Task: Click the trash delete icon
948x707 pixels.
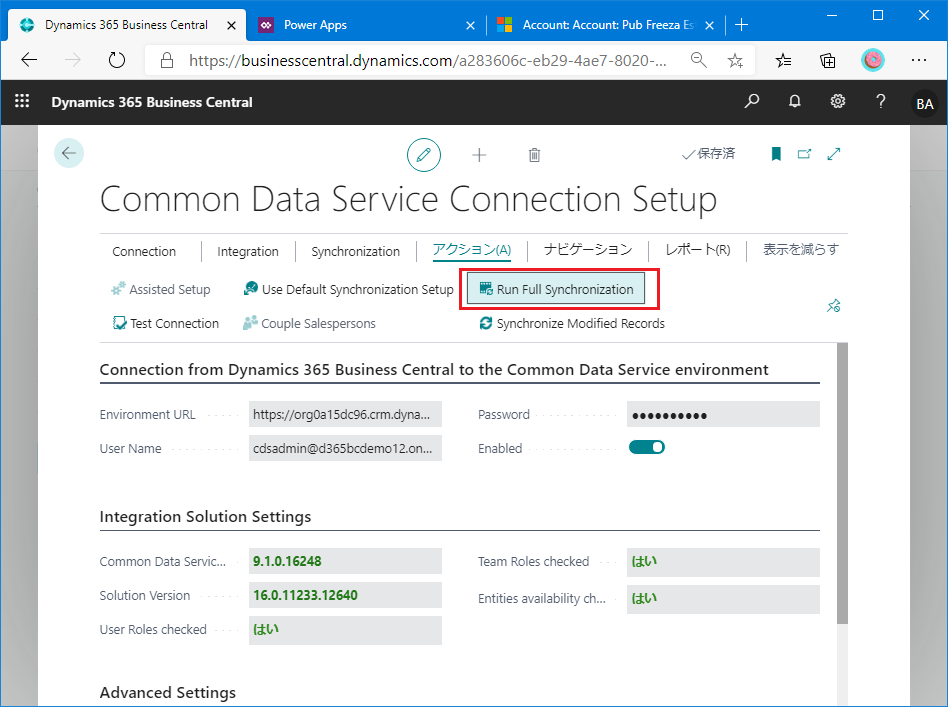Action: click(534, 155)
